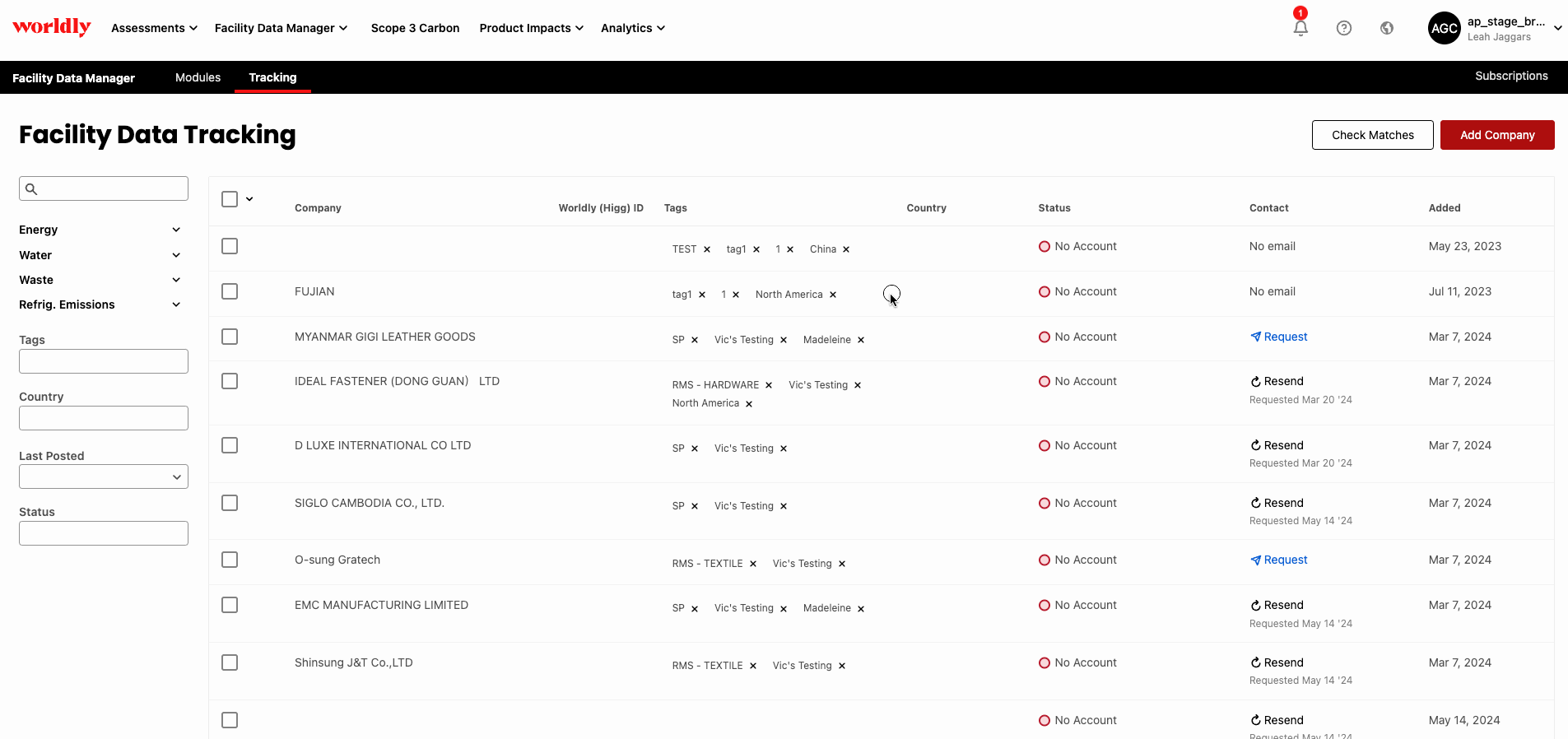The width and height of the screenshot is (1568, 739).
Task: Open the Analytics menu
Action: [633, 28]
